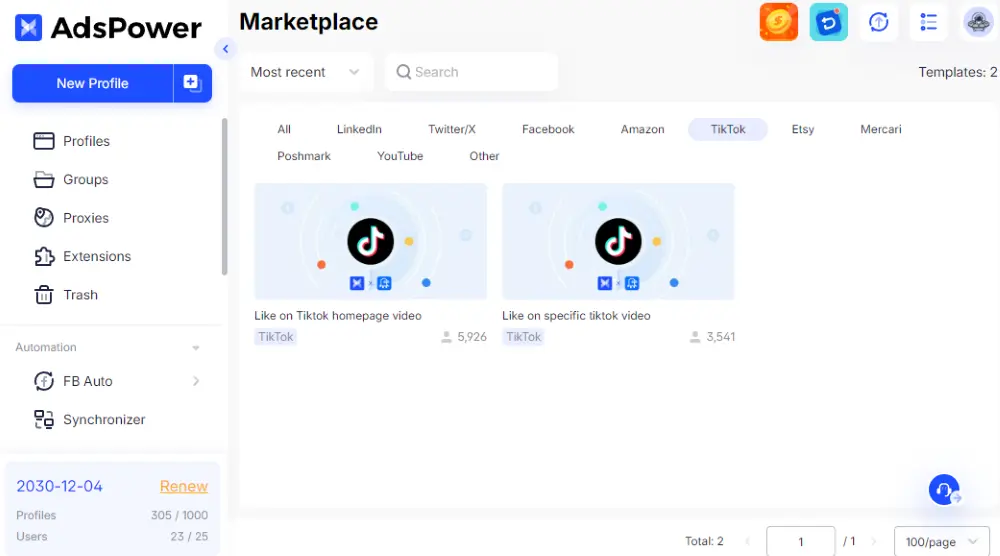Open the customer support headset button
The width and height of the screenshot is (1000, 556).
point(945,490)
